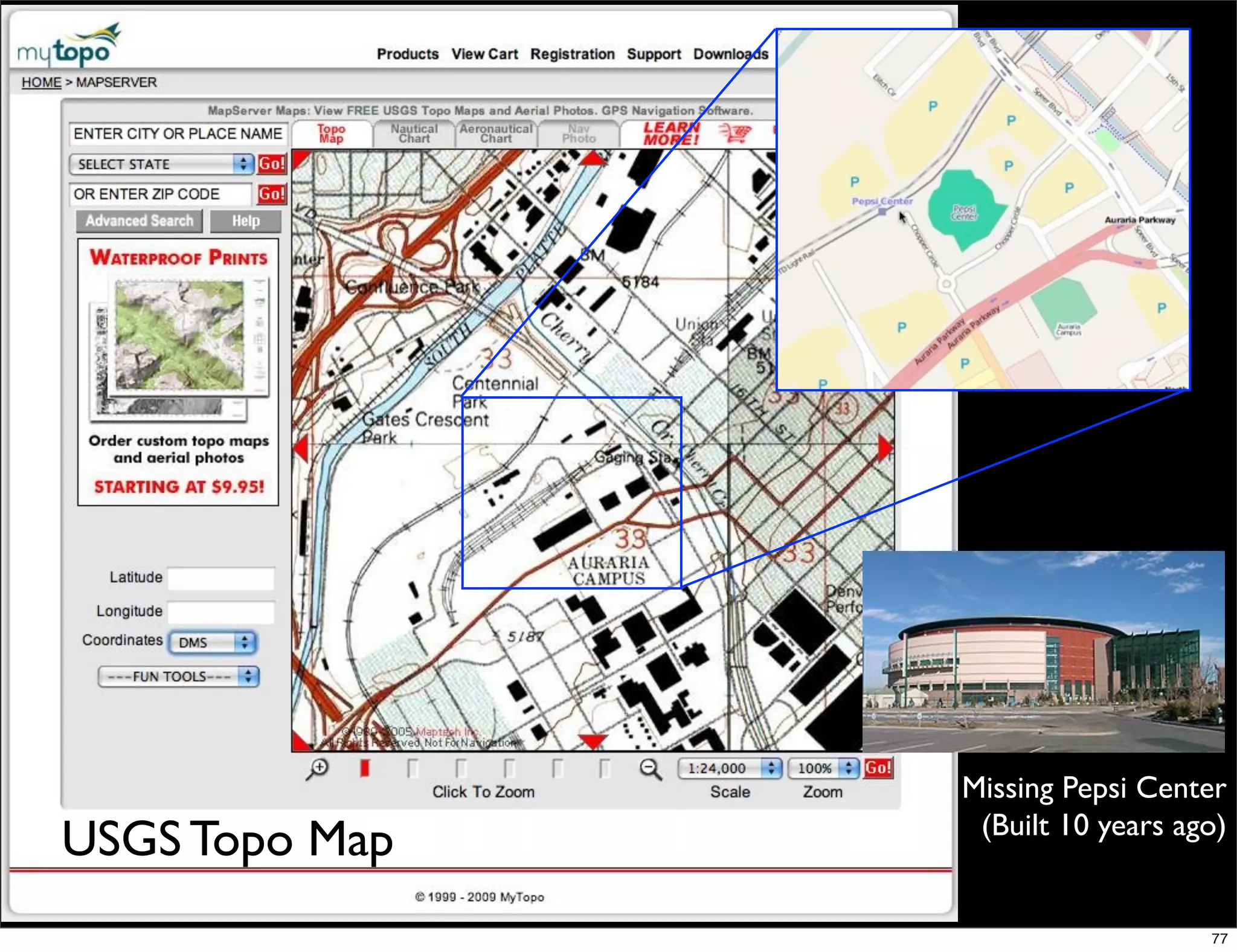Switch to the Topo Map tab

(331, 133)
